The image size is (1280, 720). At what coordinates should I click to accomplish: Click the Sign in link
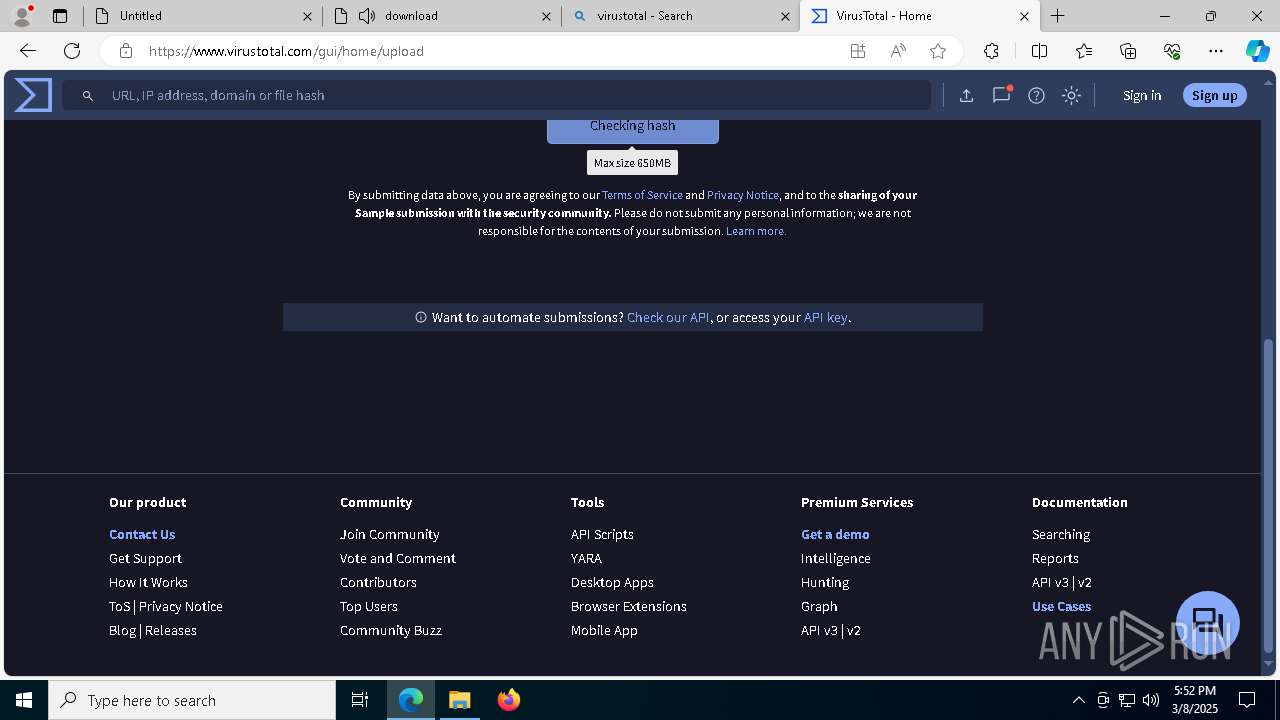coord(1142,95)
